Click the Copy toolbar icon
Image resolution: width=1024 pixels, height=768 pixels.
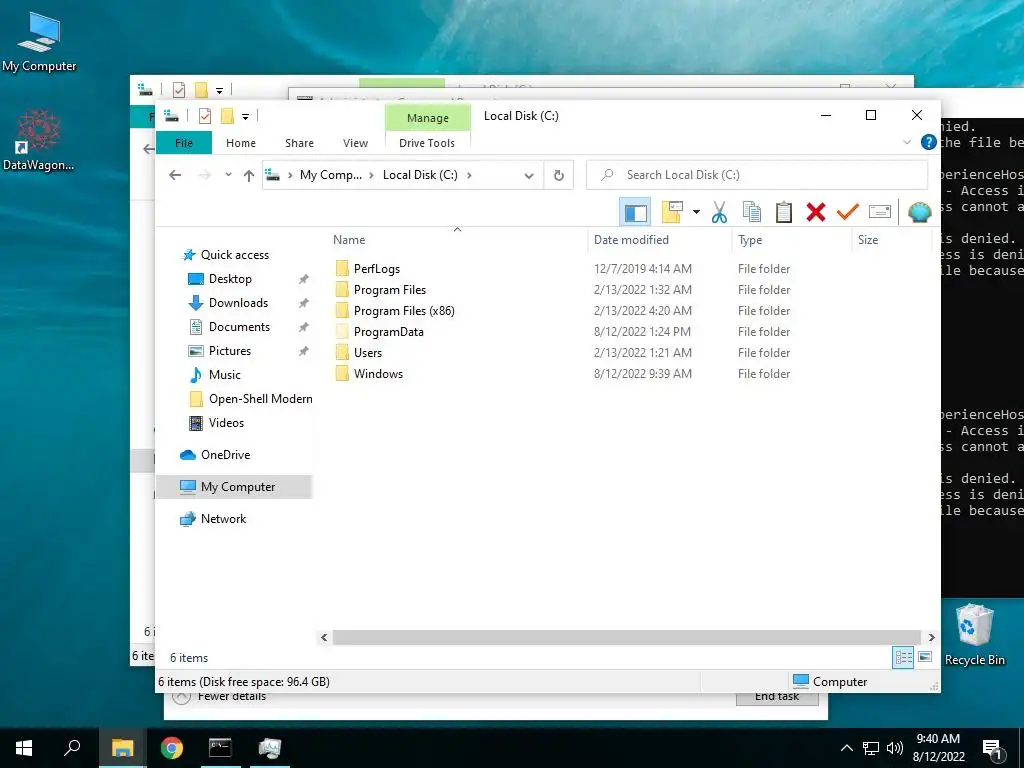point(752,212)
